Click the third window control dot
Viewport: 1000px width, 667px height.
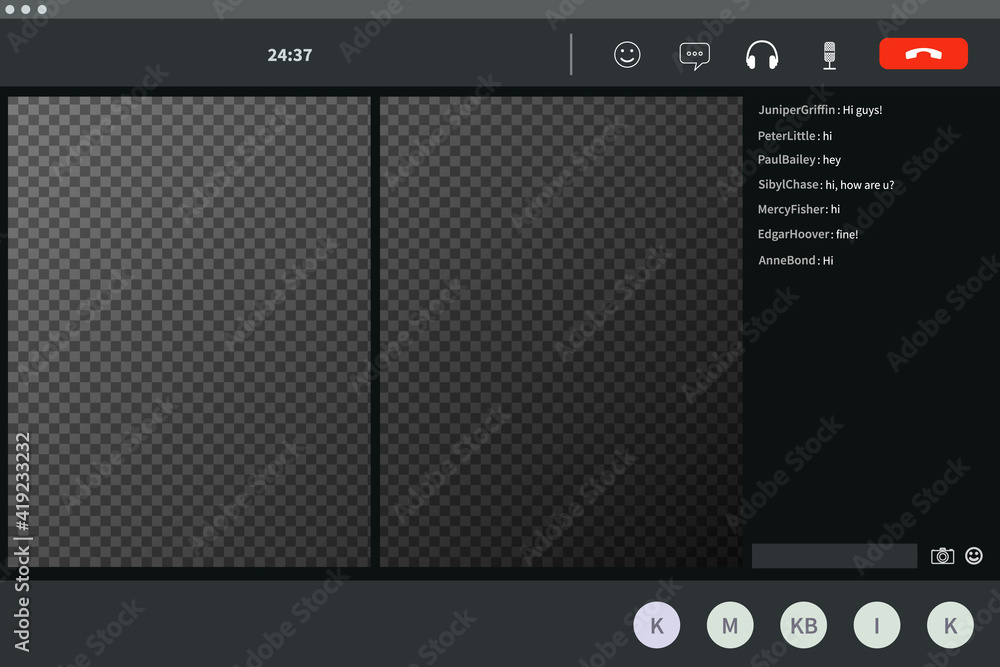(42, 9)
